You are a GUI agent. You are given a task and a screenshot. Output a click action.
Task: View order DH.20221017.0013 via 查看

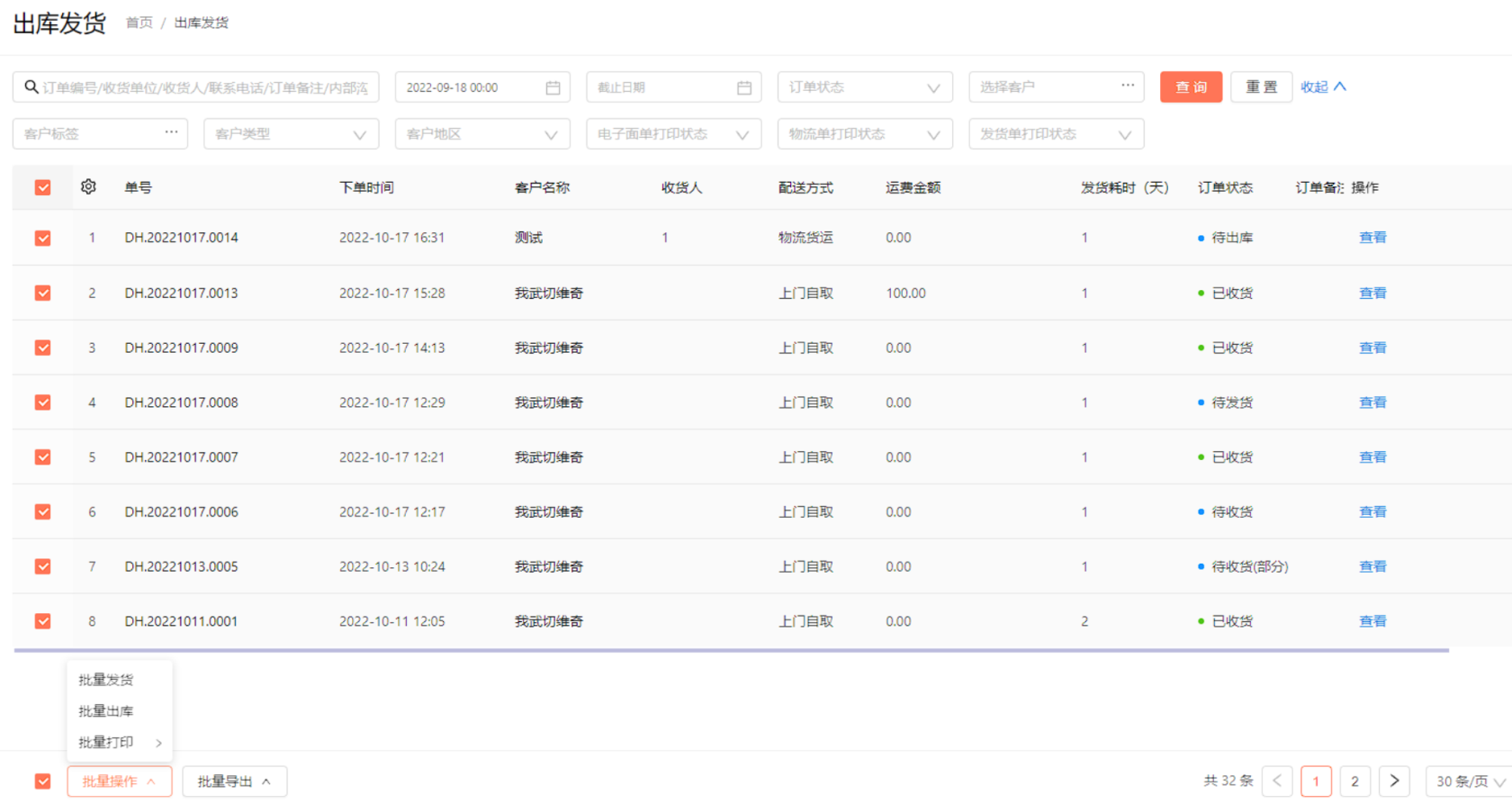[1372, 293]
